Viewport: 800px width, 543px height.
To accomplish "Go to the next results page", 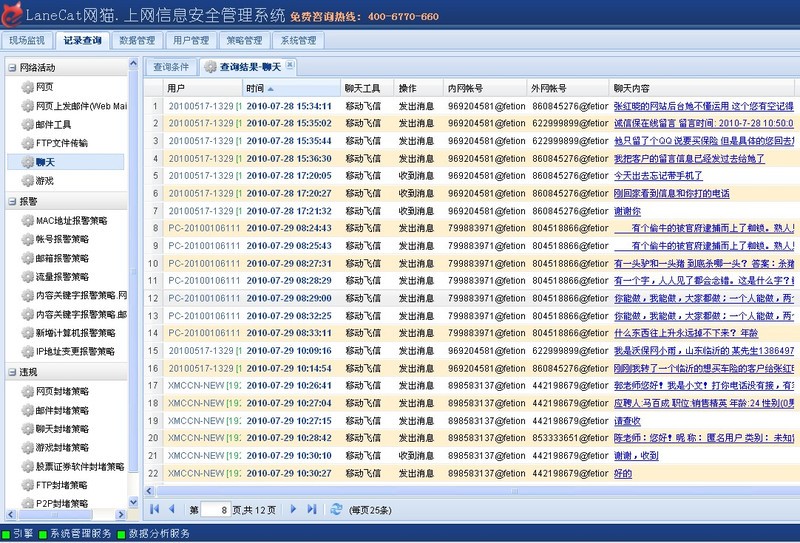I will coord(294,509).
